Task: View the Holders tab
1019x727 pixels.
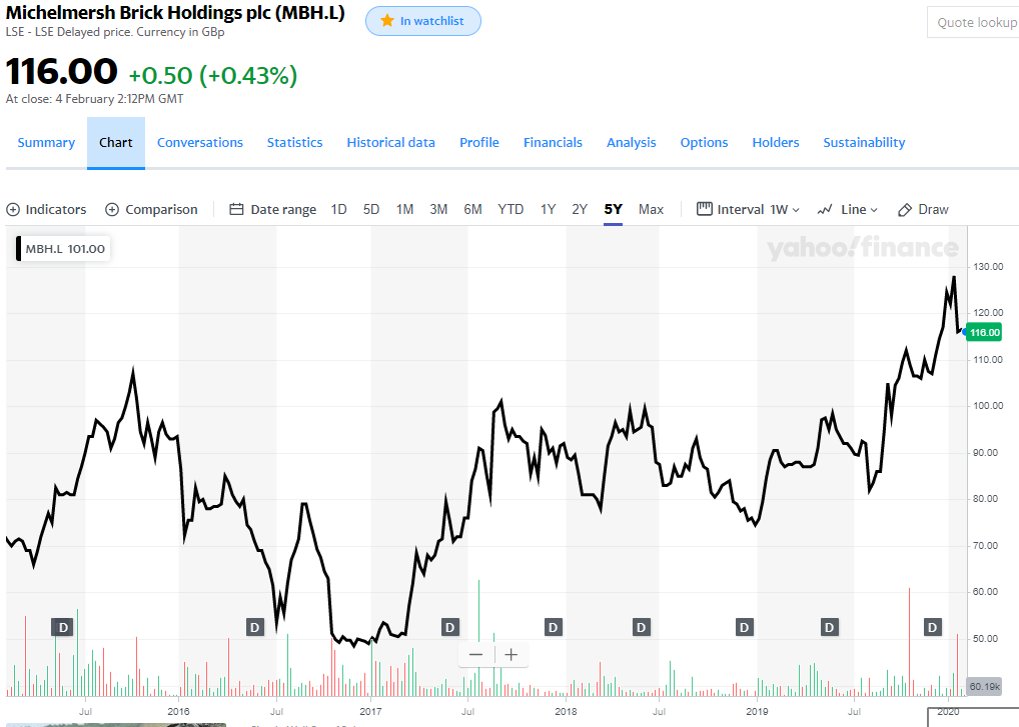Action: click(775, 142)
